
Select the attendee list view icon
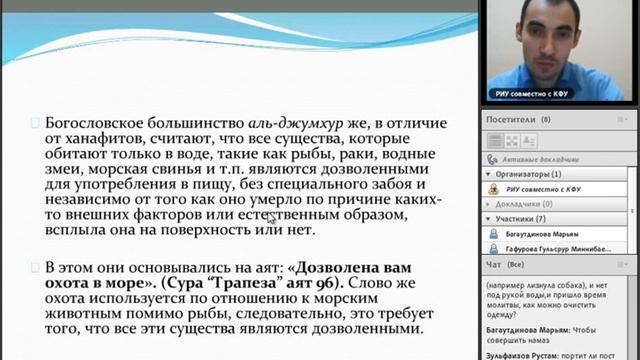pos(495,141)
